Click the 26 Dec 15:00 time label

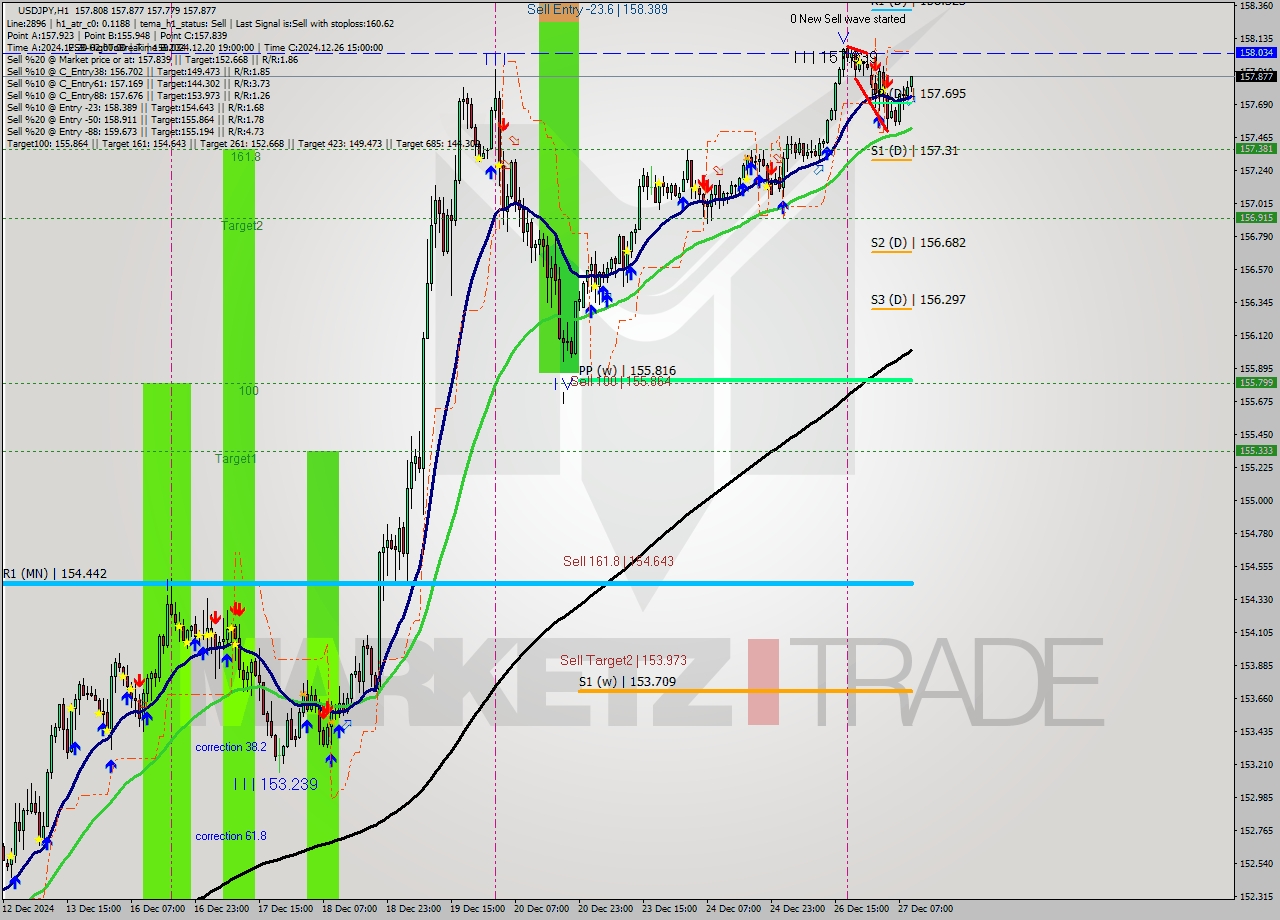(861, 909)
